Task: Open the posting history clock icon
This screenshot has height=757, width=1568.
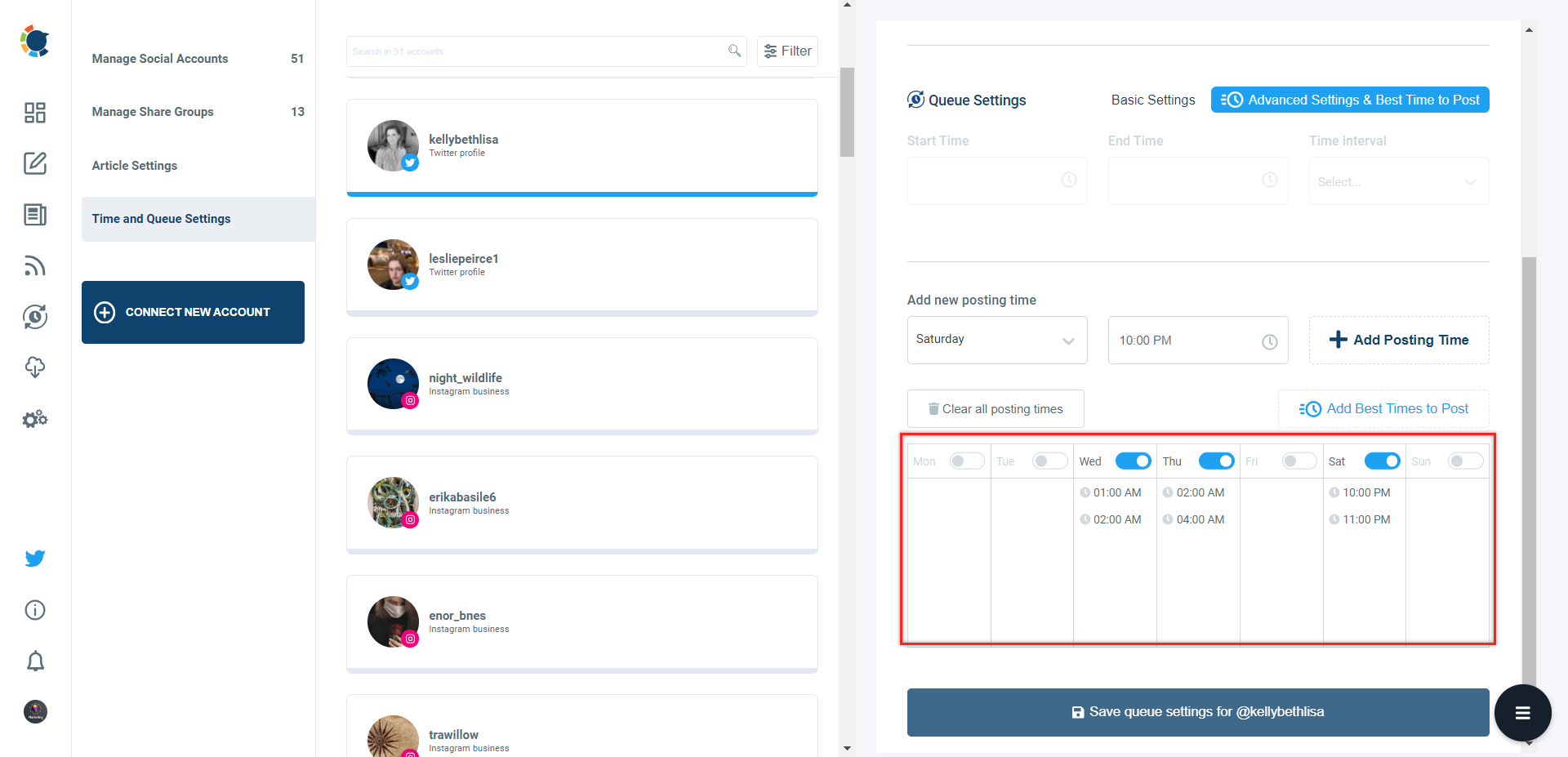Action: [x=34, y=317]
